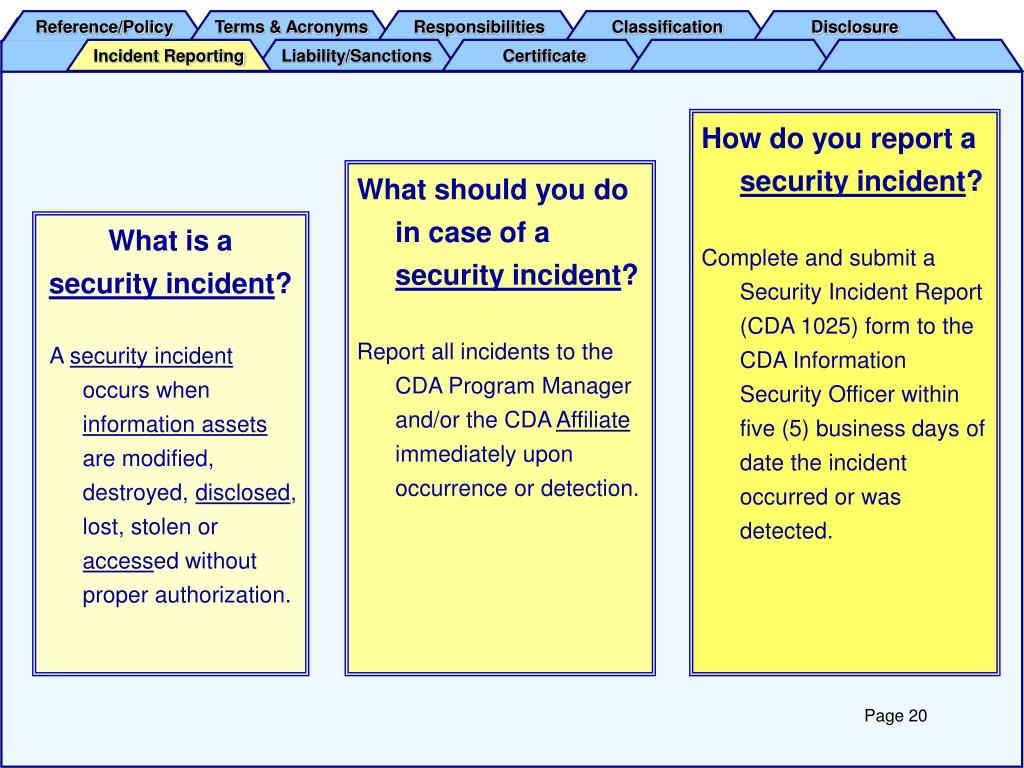1024x768 pixels.
Task: Click 'What should you do' heading text
Action: tap(492, 189)
